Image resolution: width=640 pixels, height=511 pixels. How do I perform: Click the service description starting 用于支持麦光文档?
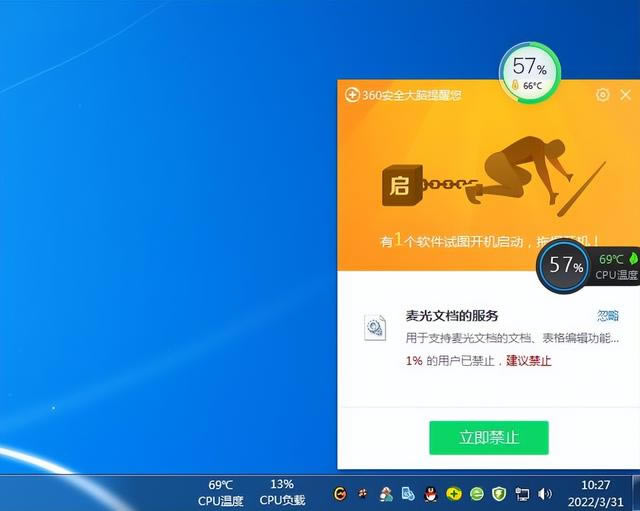(x=512, y=338)
